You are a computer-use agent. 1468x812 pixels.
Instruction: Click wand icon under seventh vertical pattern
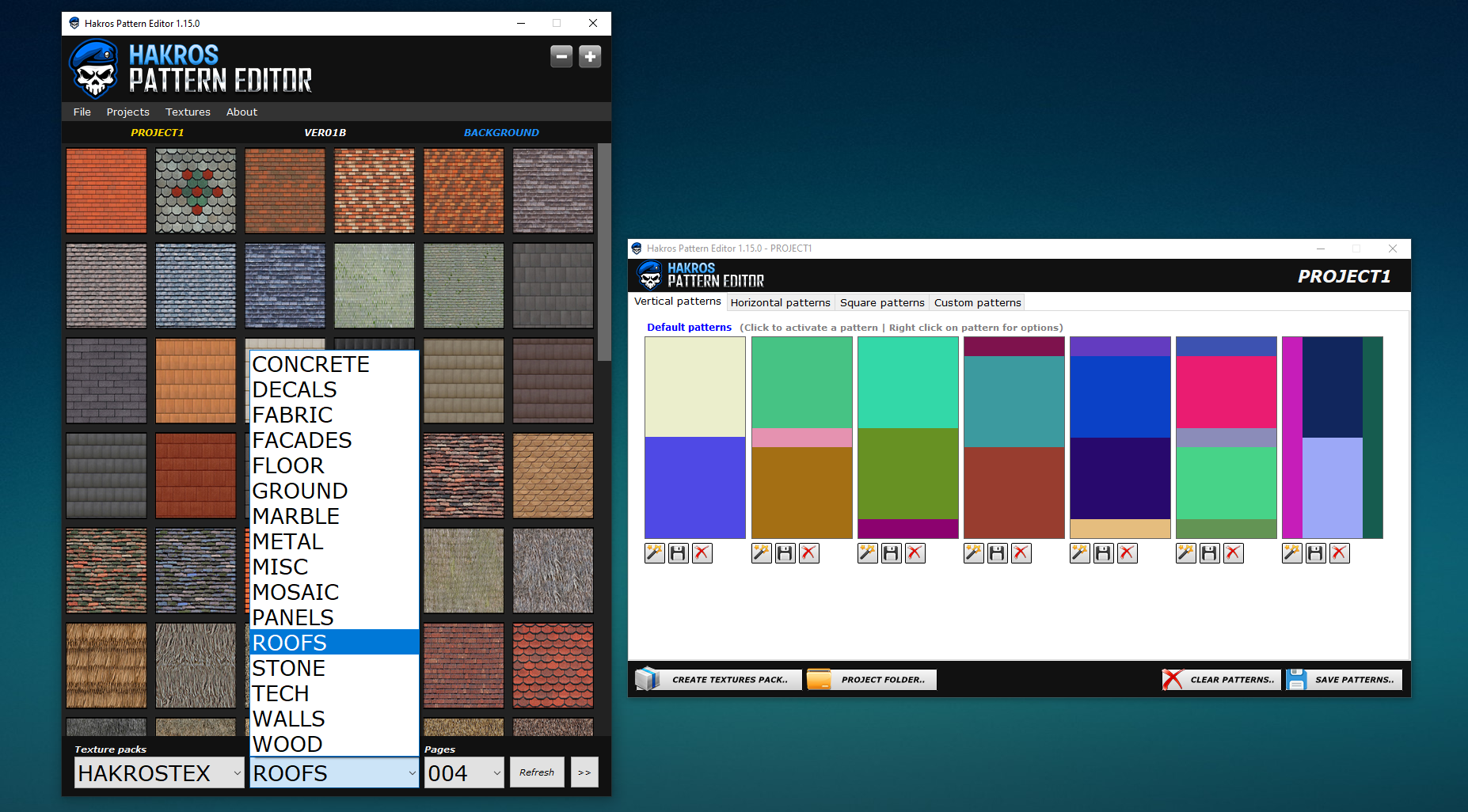tap(1292, 553)
